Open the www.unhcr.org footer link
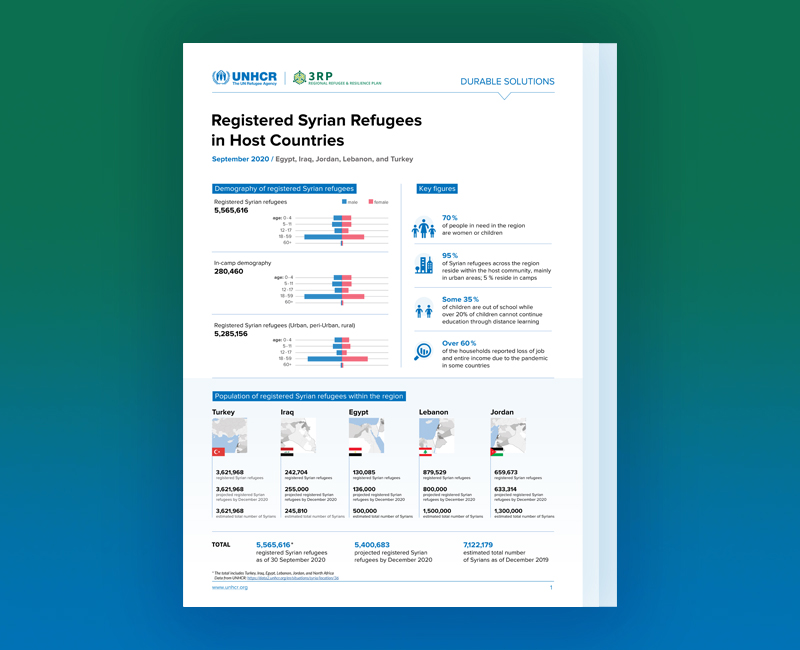Screen dimensions: 800x650 coord(229,588)
